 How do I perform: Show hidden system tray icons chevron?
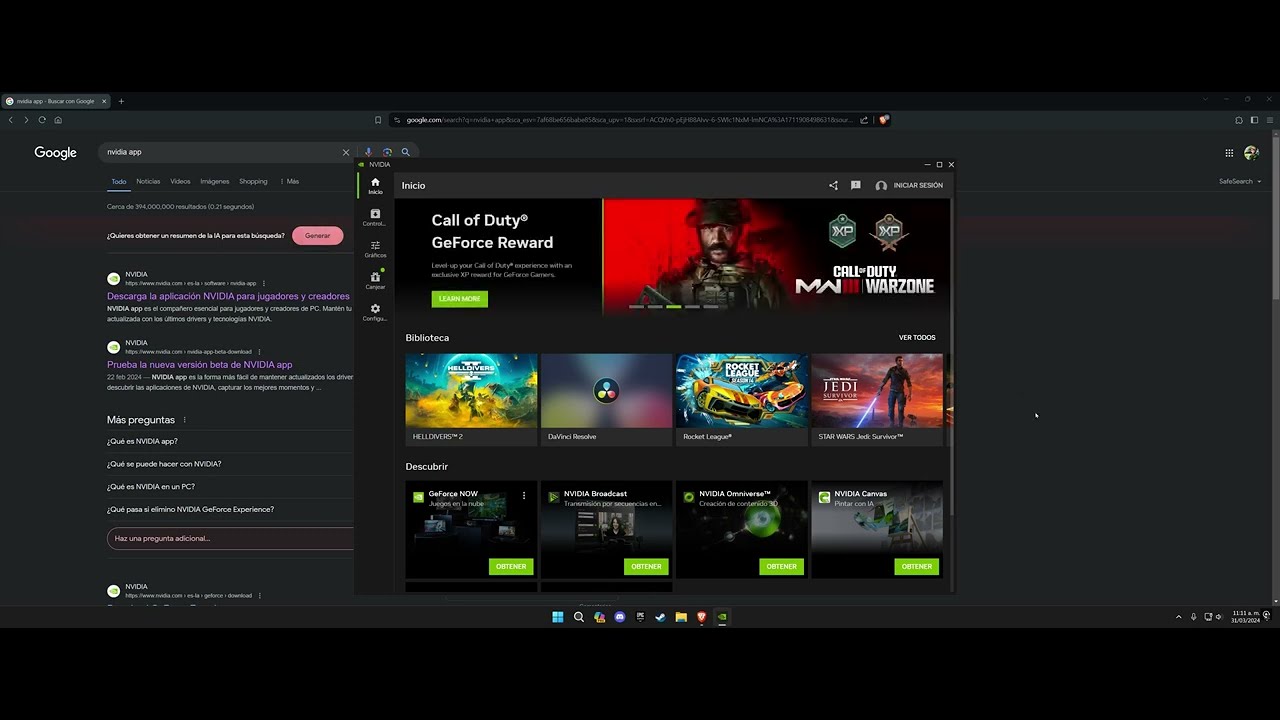1178,617
